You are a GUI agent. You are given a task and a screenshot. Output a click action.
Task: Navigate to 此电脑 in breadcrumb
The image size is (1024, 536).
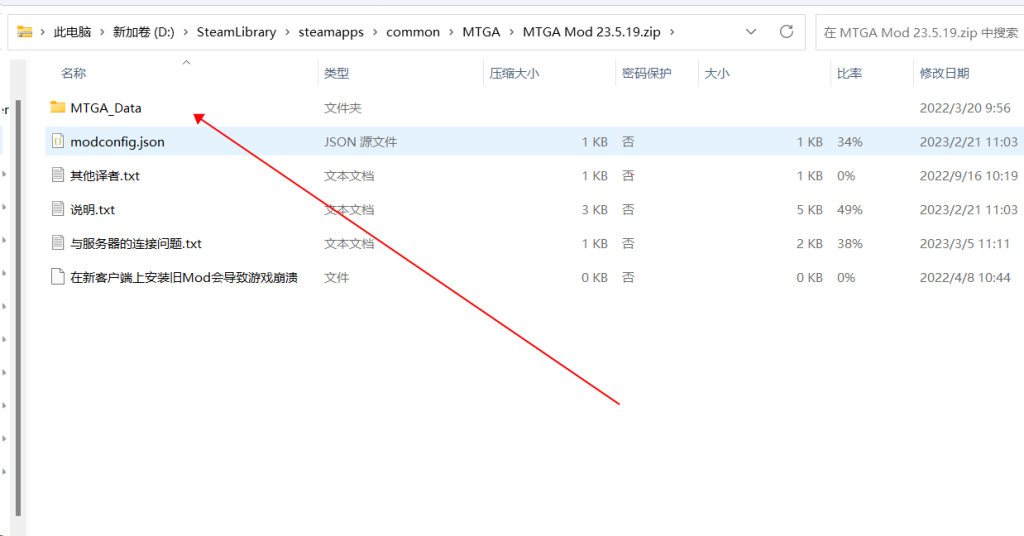(x=72, y=32)
